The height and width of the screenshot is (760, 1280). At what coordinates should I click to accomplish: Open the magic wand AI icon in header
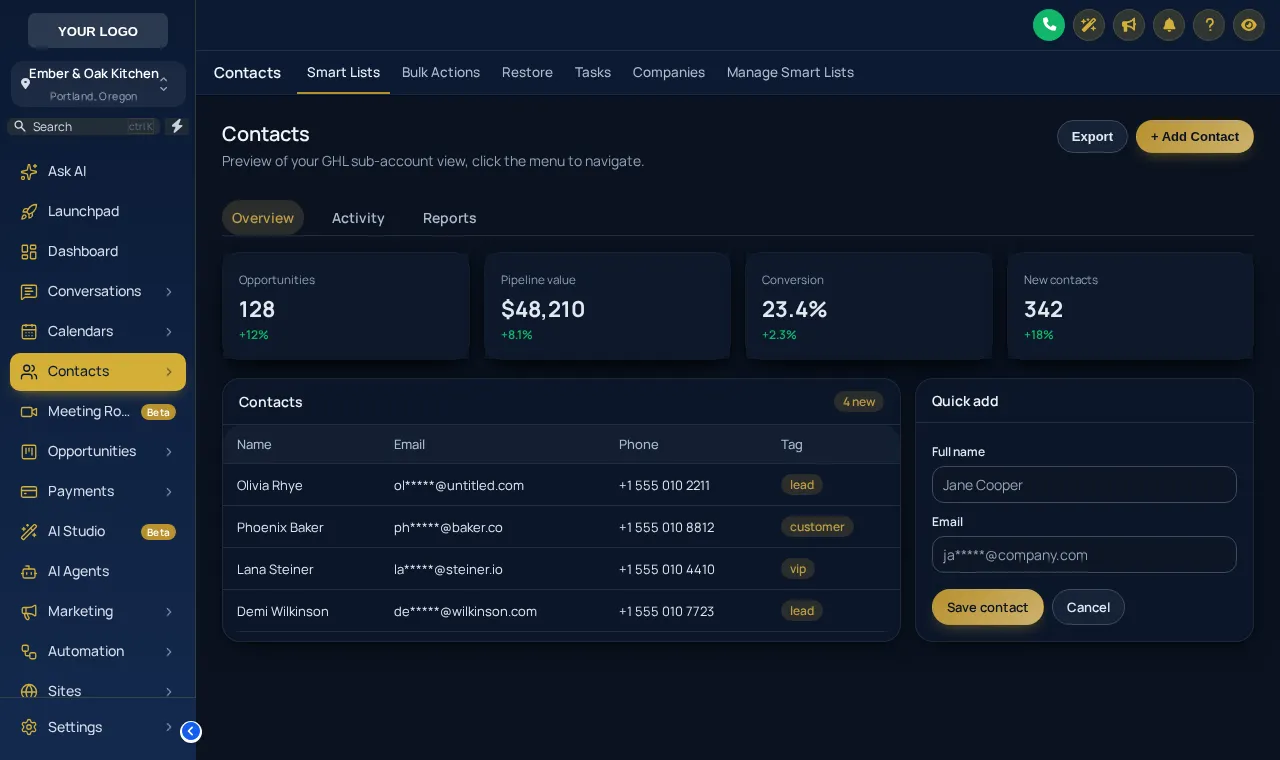point(1089,25)
